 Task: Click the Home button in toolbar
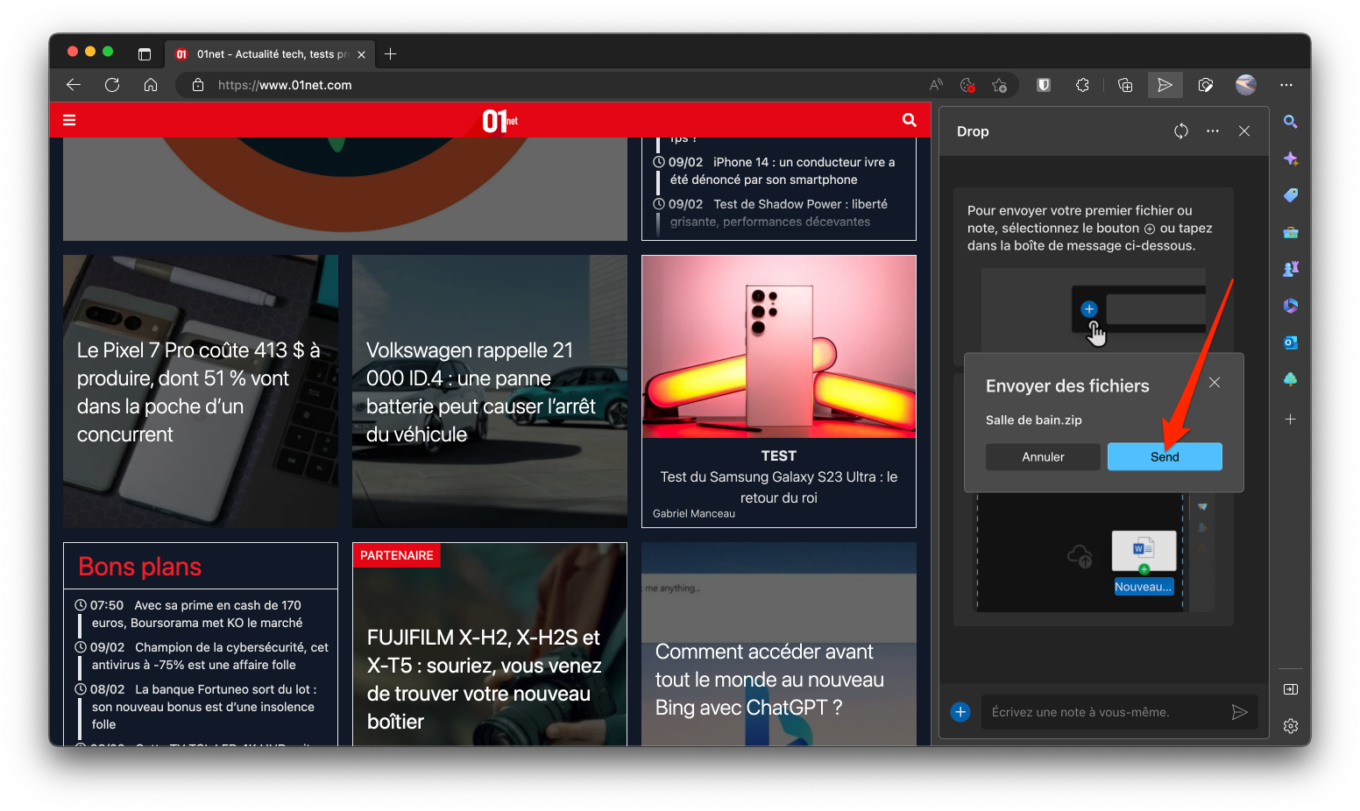[150, 85]
